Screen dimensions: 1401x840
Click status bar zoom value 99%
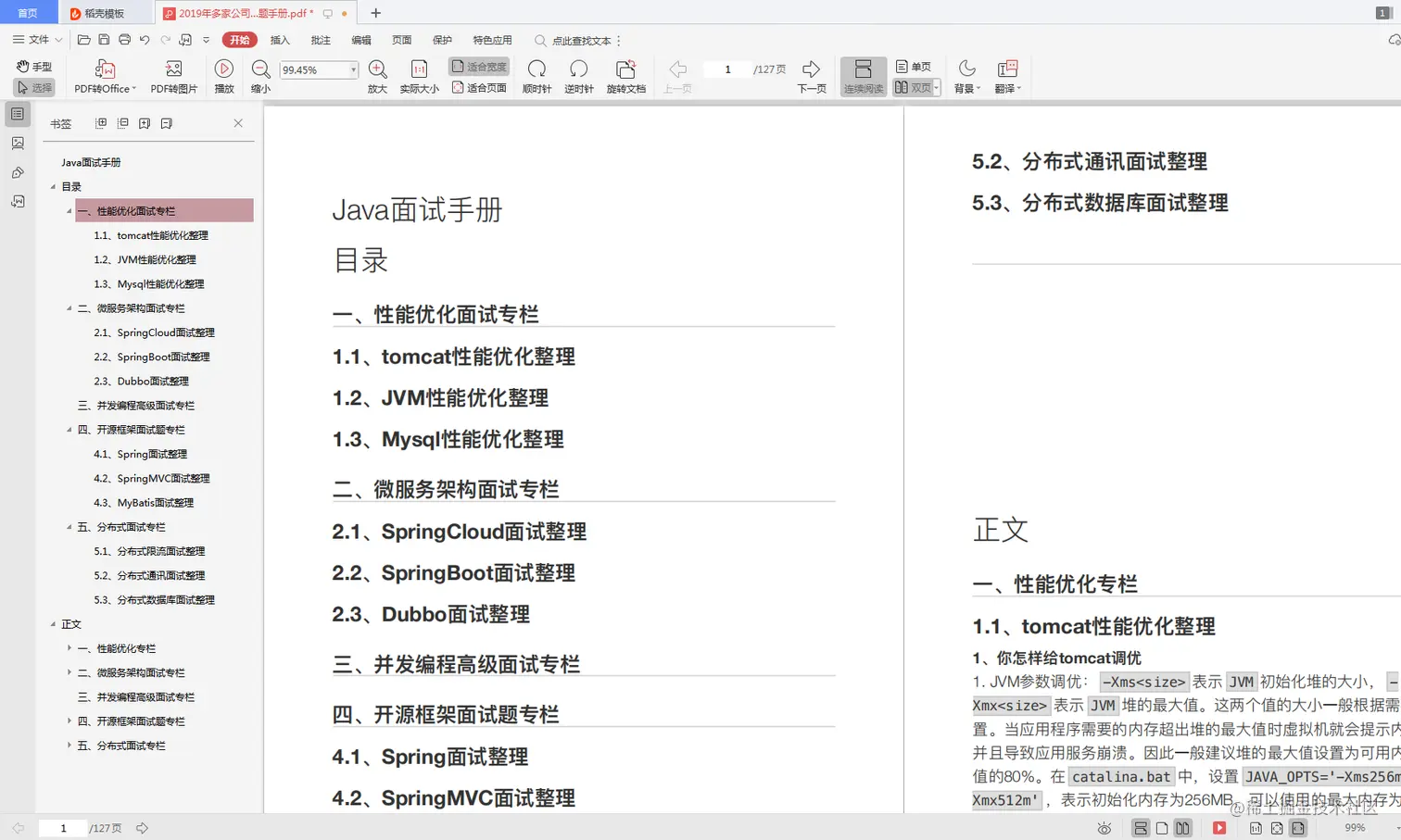point(1355,828)
